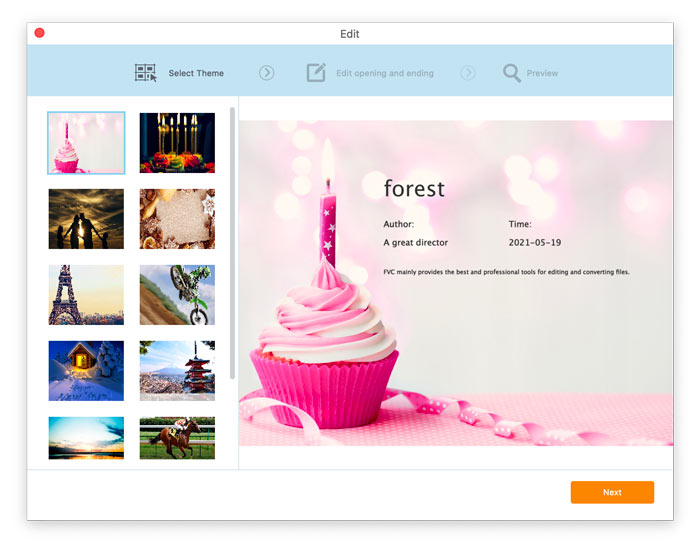This screenshot has height=551, width=700.
Task: Click the arrow circle before Preview
Action: (x=468, y=73)
